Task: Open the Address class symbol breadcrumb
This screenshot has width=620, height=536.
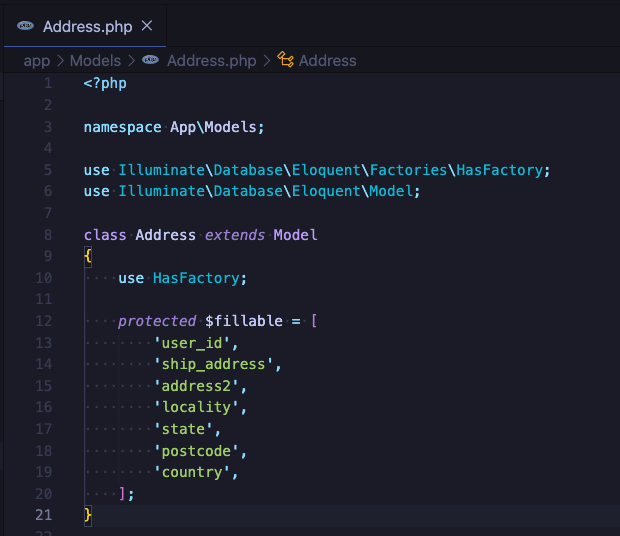Action: tap(327, 61)
